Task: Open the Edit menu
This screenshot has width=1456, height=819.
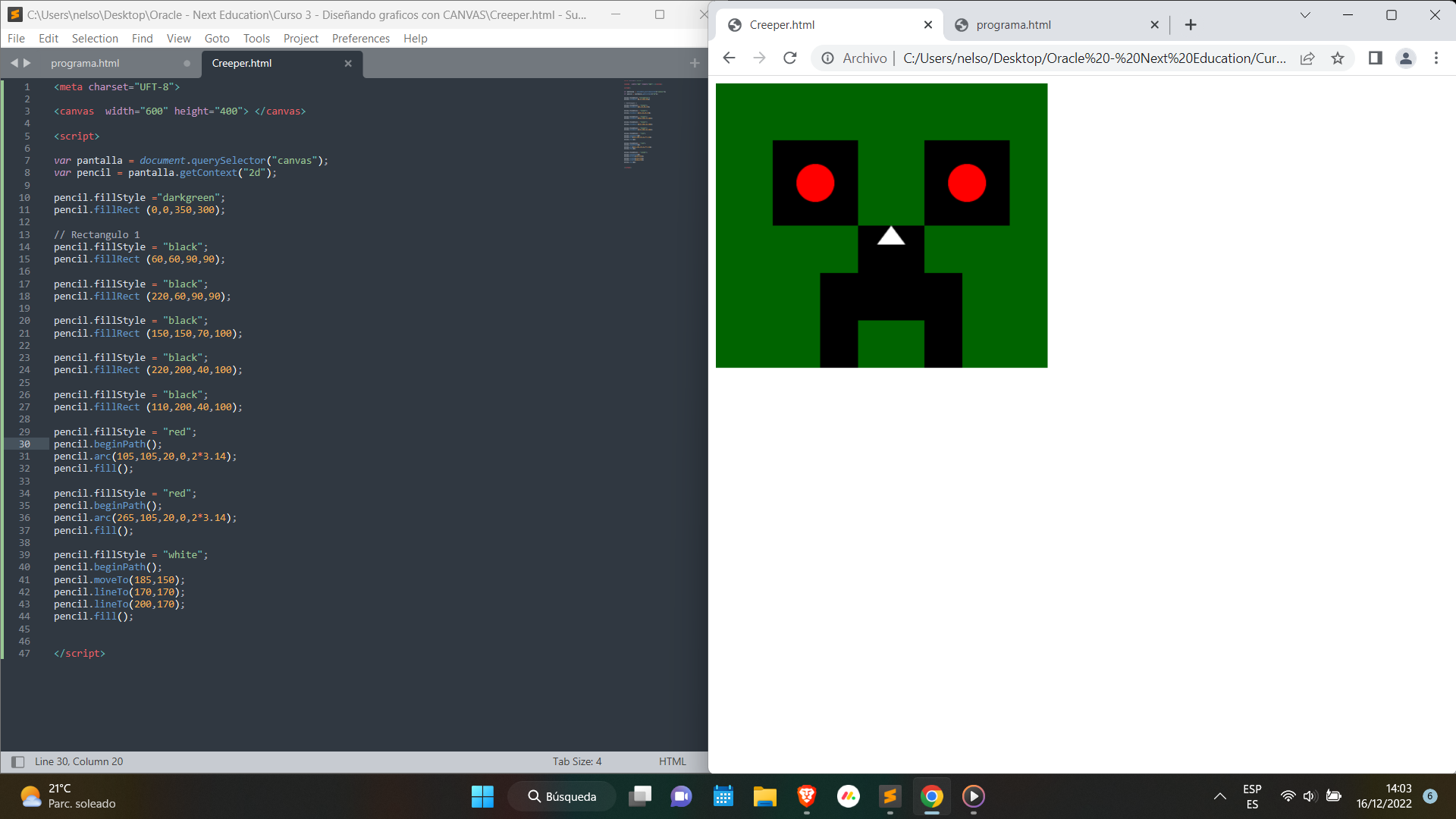Action: click(49, 39)
